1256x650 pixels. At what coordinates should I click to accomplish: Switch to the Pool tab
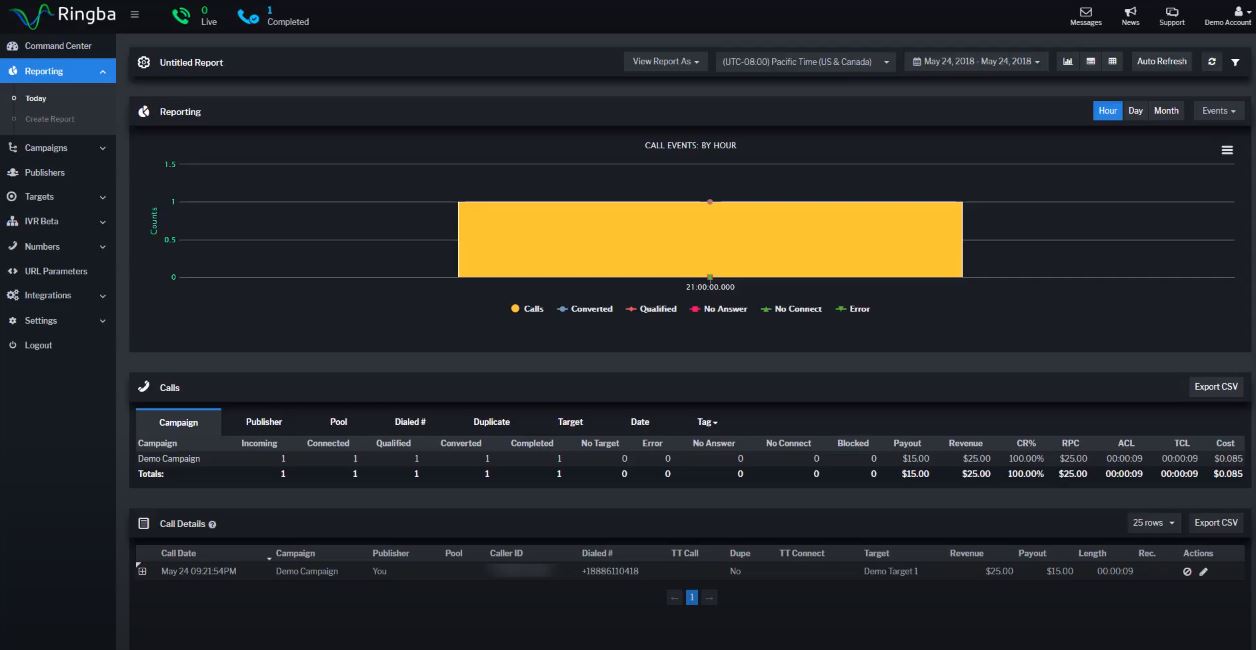click(339, 422)
